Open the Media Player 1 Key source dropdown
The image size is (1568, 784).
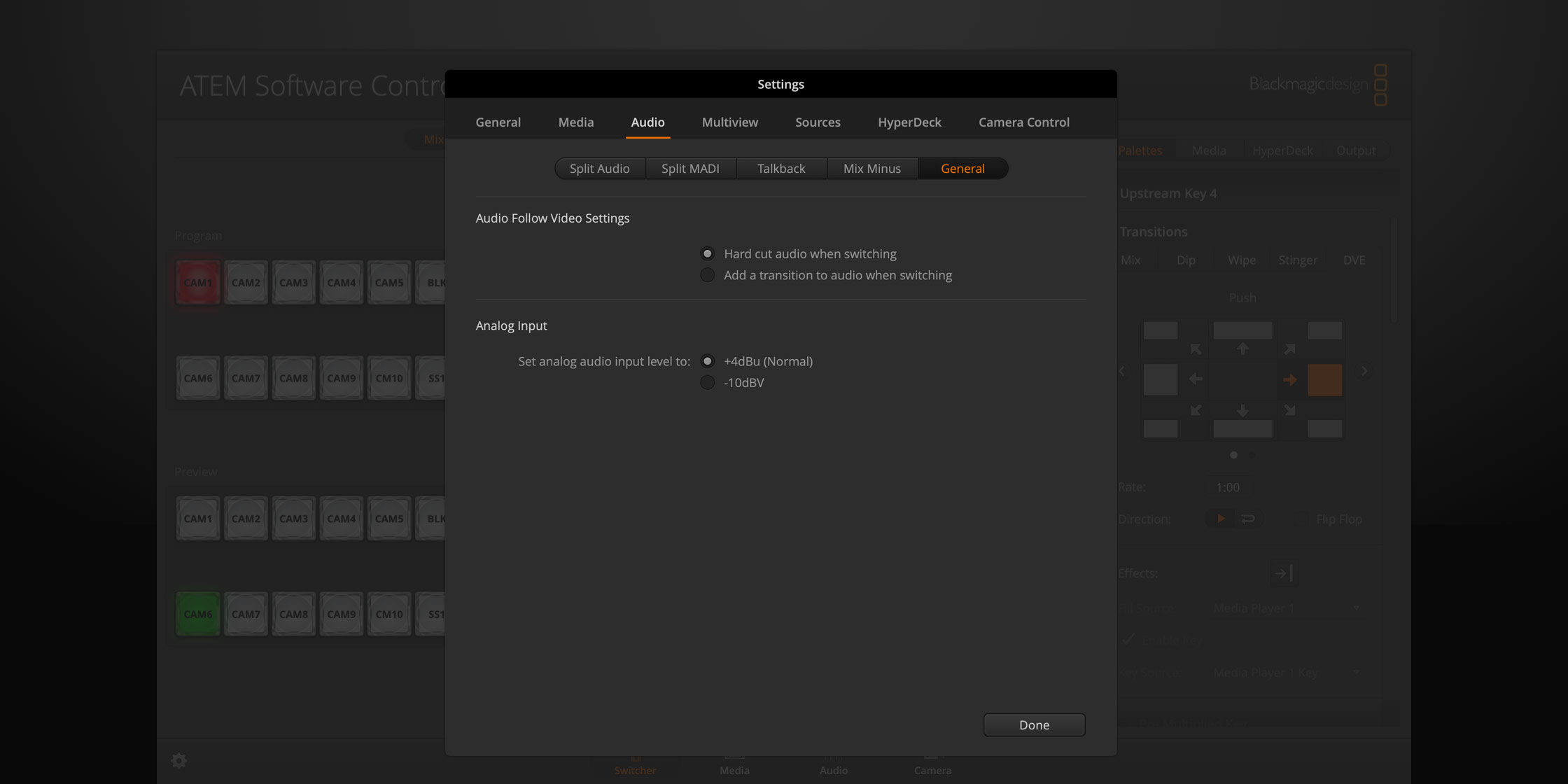pyautogui.click(x=1287, y=672)
